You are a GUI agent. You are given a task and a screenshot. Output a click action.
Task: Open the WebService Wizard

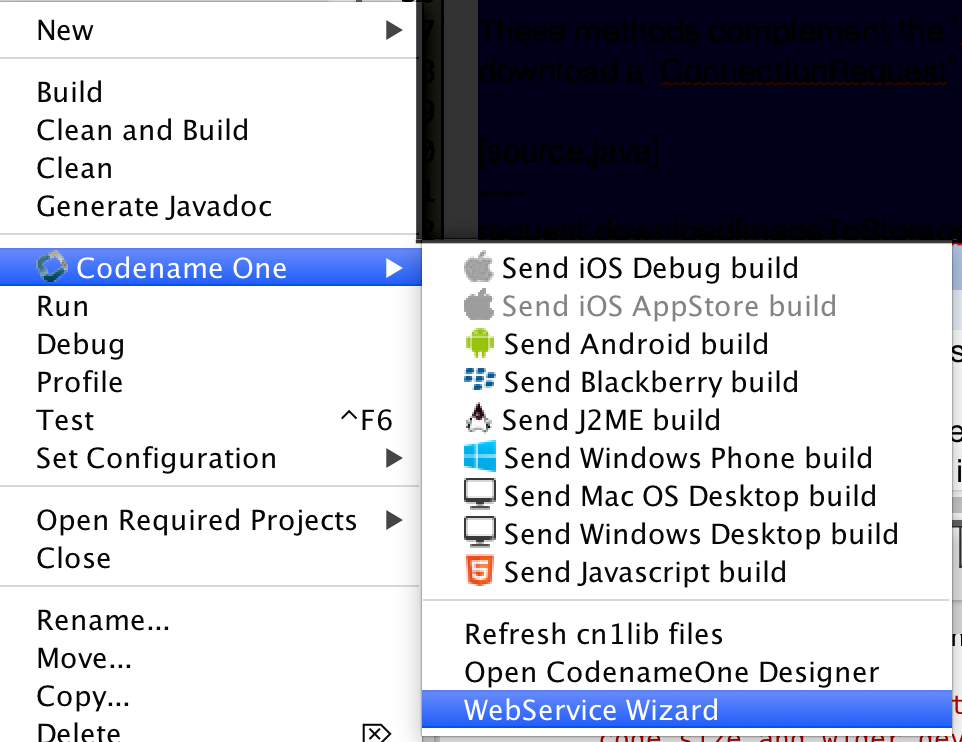(x=588, y=709)
